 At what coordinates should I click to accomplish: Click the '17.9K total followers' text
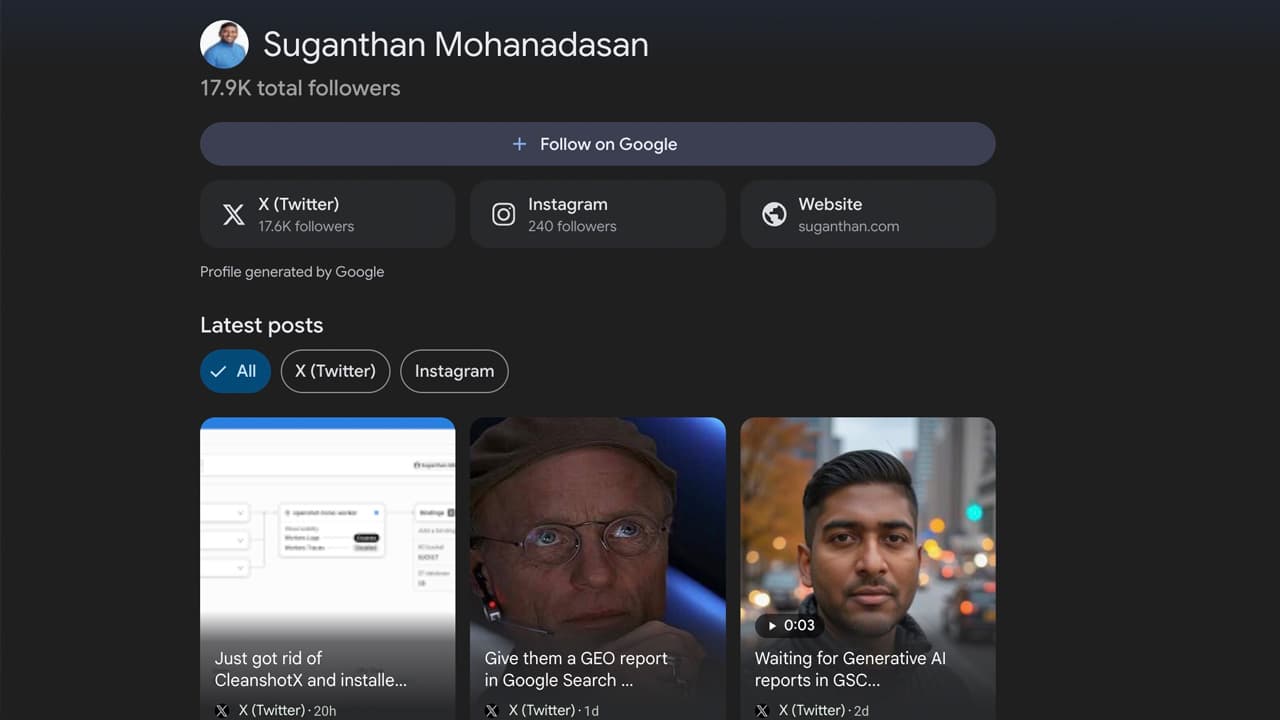click(300, 88)
